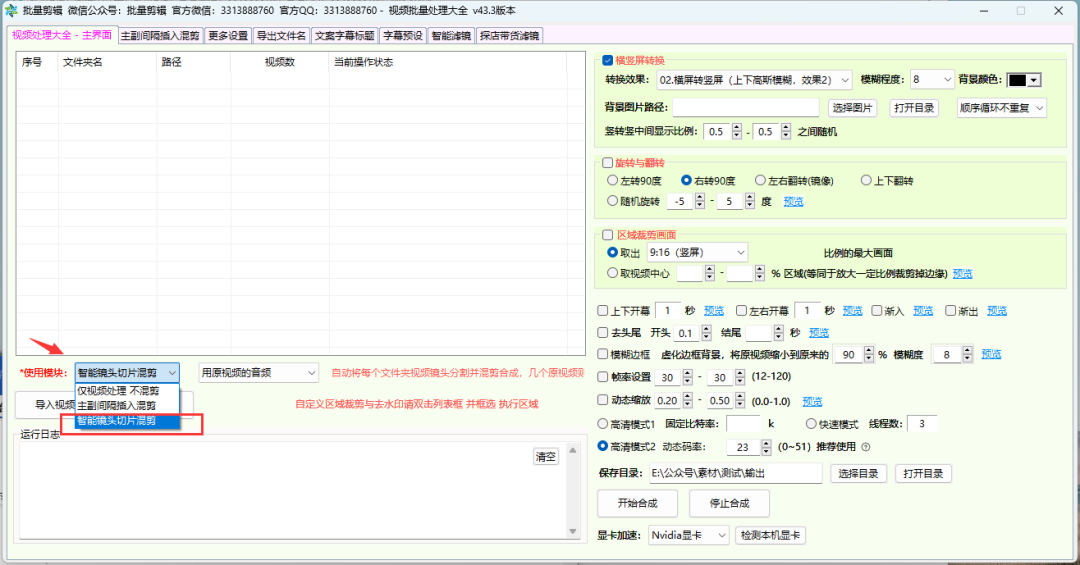Click the 保存目录 path input field

pos(734,473)
